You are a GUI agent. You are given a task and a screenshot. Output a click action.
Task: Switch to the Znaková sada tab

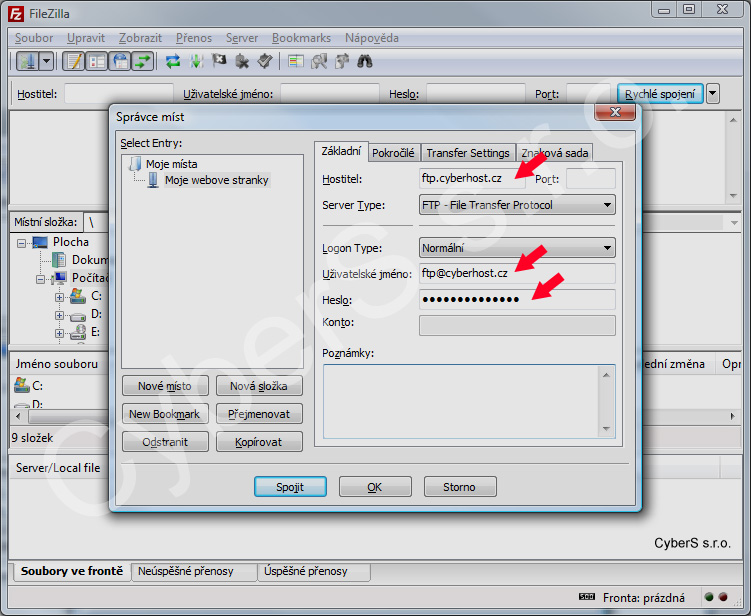(555, 153)
